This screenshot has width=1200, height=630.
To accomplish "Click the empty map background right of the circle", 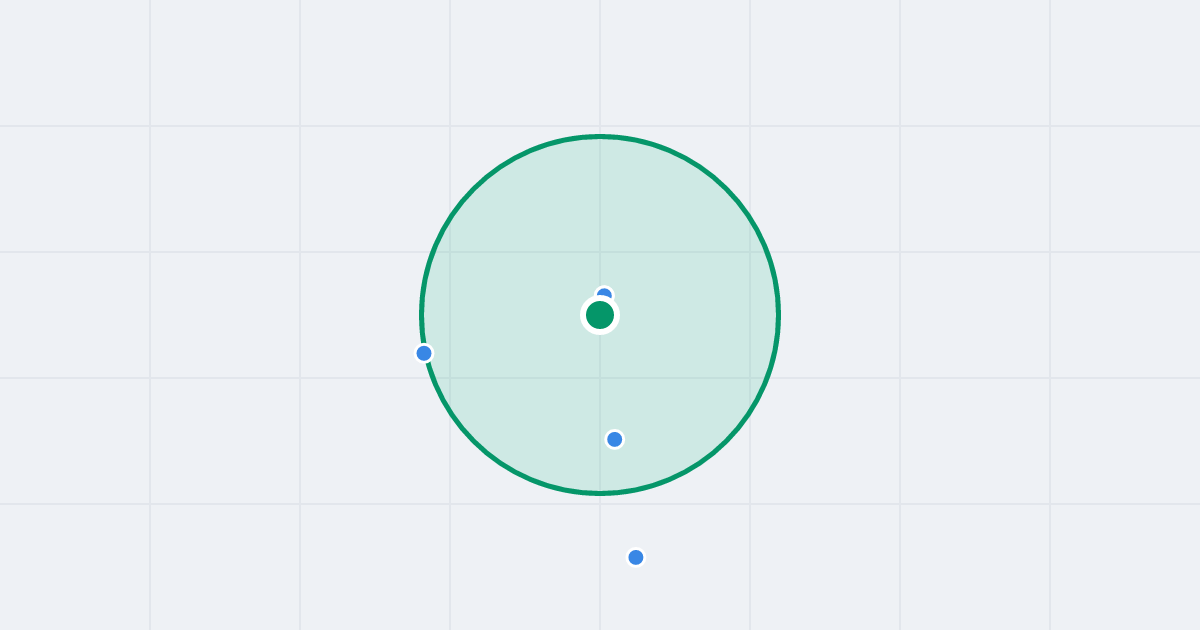I will coord(975,315).
